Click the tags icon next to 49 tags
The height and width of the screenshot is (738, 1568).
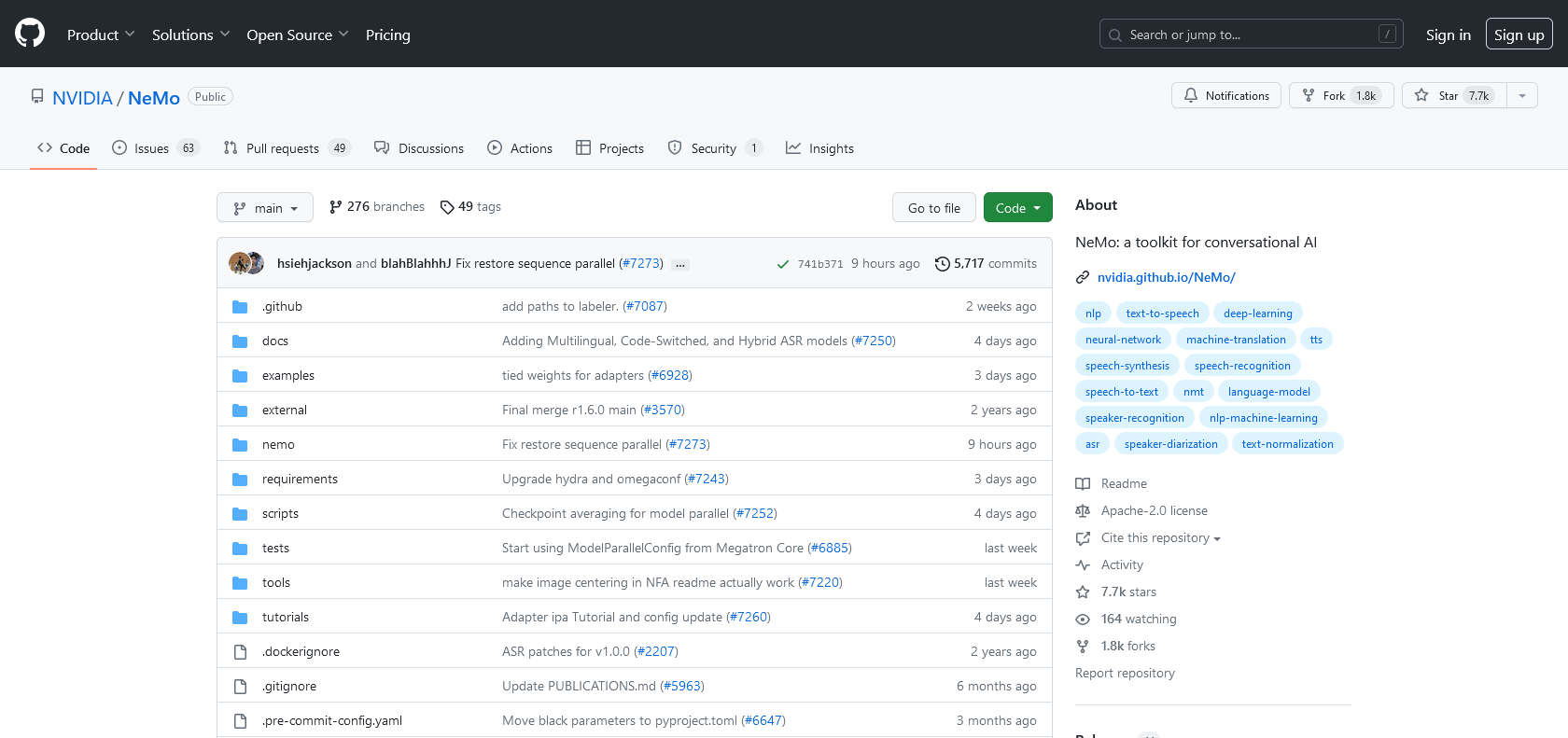(447, 207)
